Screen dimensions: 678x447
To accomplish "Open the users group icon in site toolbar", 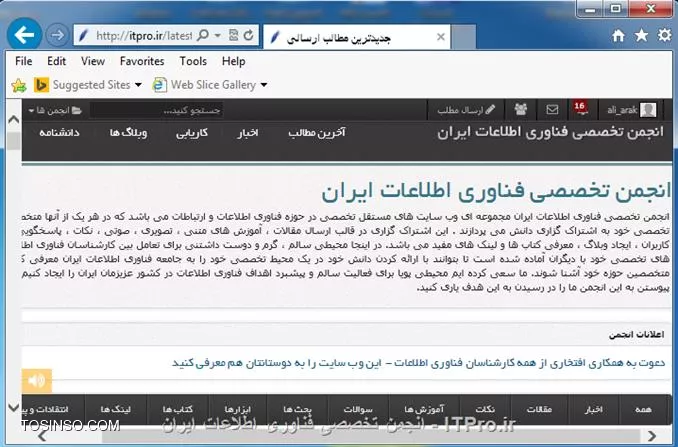I will click(x=521, y=109).
